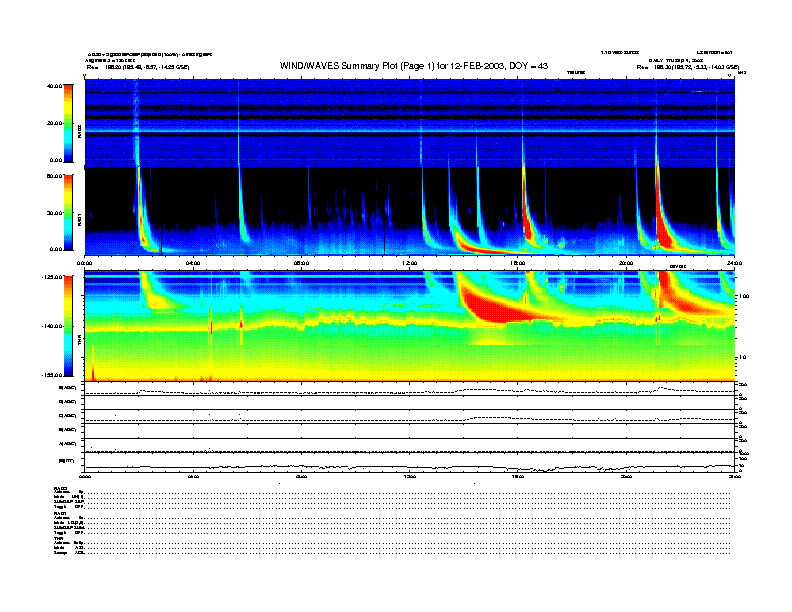
Task: Click the -125.00 label on TNR scale
Action: [52, 277]
